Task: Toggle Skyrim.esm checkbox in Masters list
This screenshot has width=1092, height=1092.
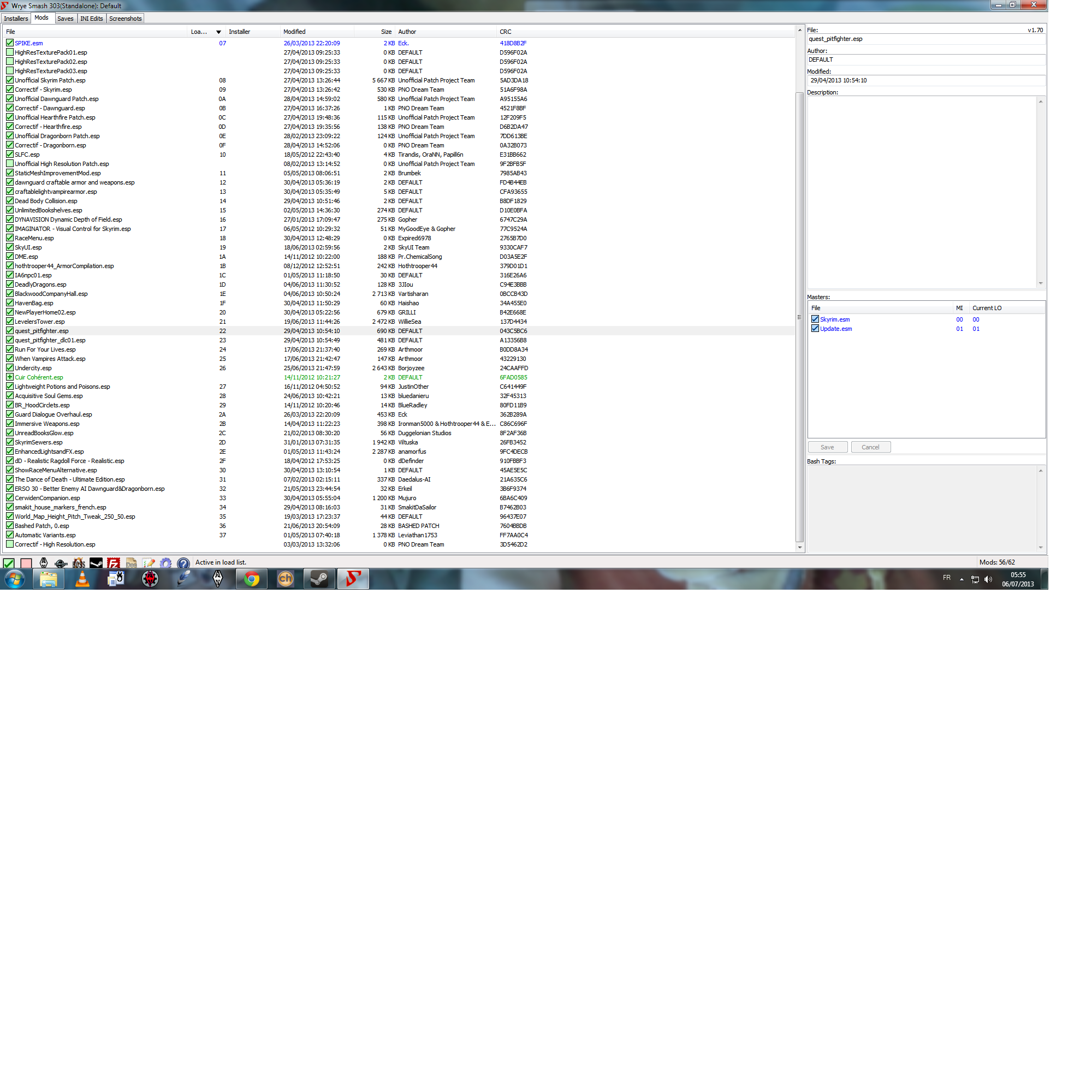Action: 815,319
